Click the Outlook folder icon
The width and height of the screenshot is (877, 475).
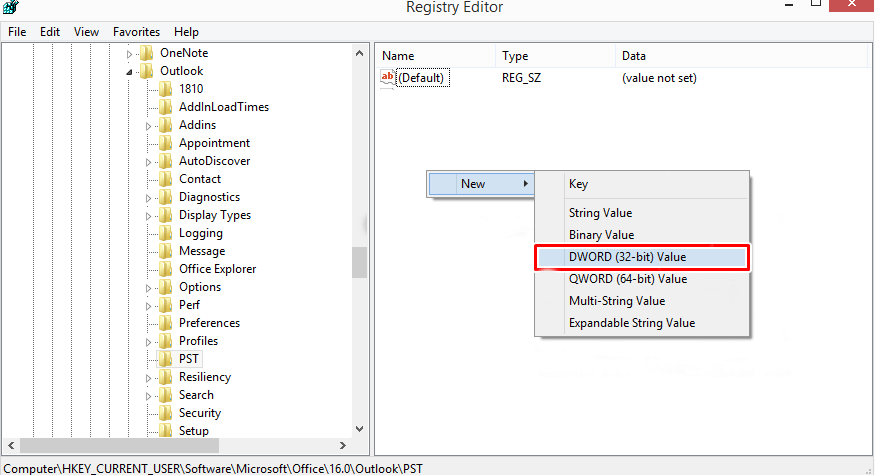click(x=147, y=71)
